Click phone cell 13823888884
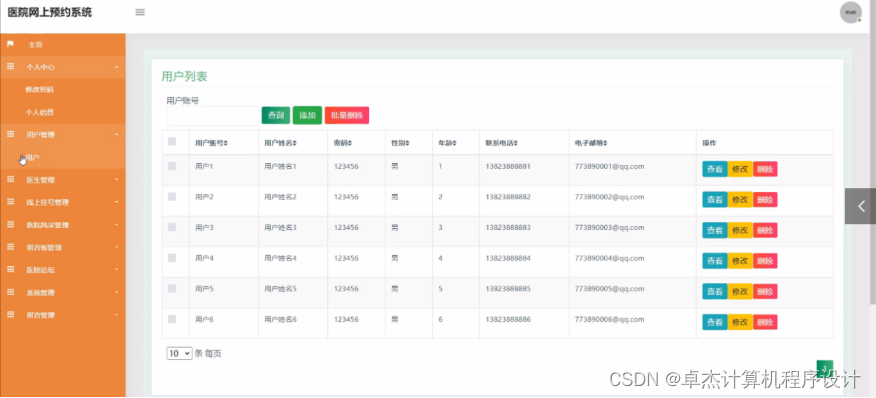876x398 pixels. pos(508,258)
